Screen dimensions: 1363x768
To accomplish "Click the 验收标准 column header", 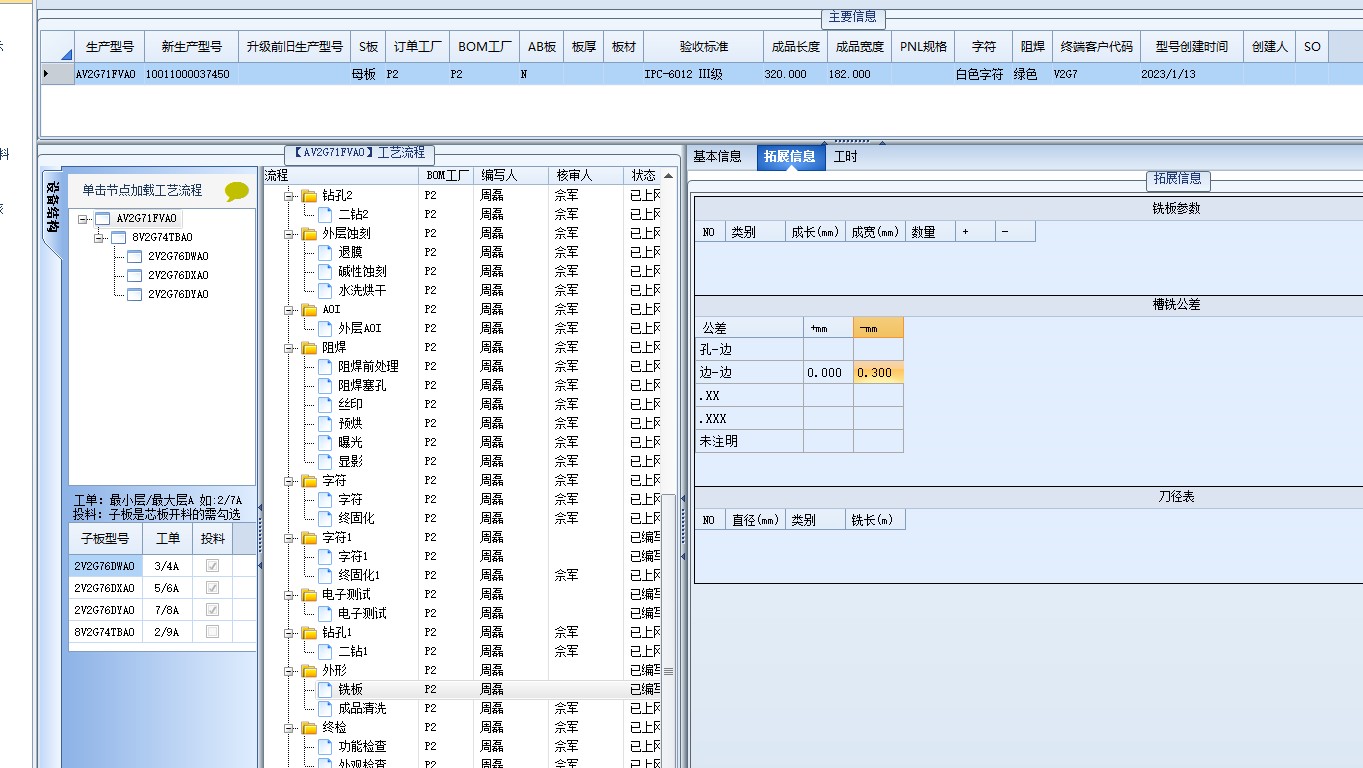I will coord(704,47).
